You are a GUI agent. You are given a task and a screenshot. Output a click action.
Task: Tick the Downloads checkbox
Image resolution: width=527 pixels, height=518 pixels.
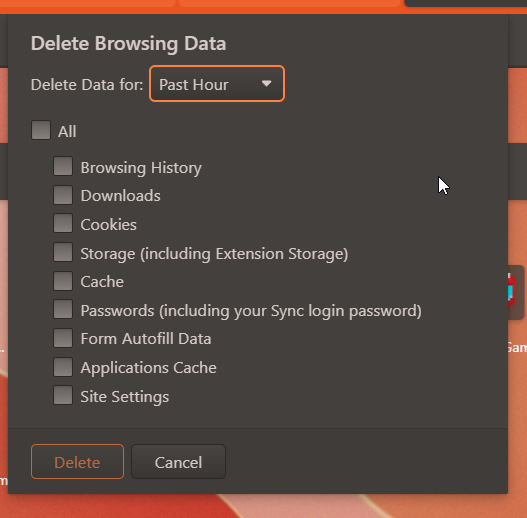pyautogui.click(x=63, y=195)
